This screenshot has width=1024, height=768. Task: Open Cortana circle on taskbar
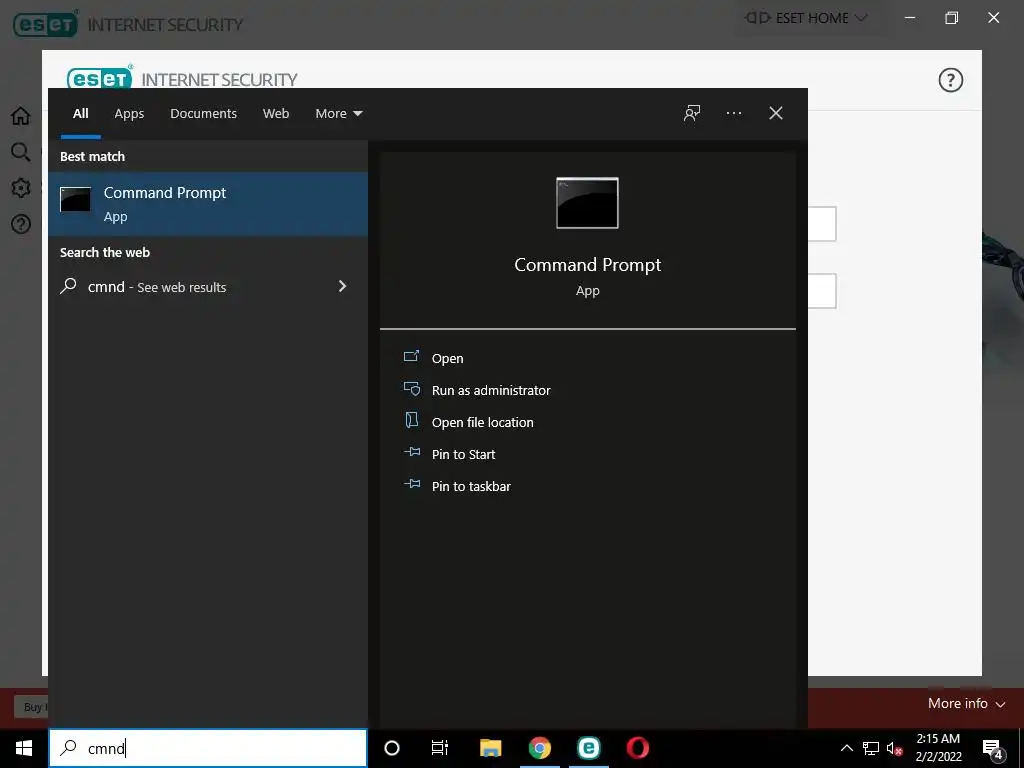point(391,748)
